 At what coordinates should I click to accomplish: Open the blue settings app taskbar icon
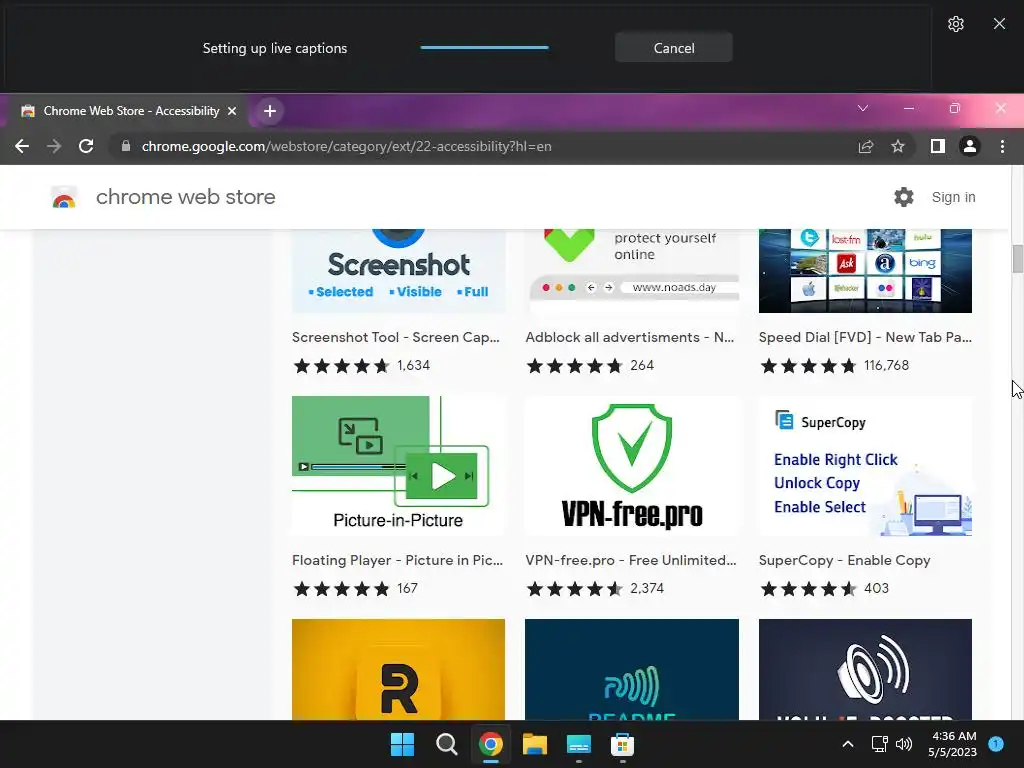pyautogui.click(x=579, y=744)
